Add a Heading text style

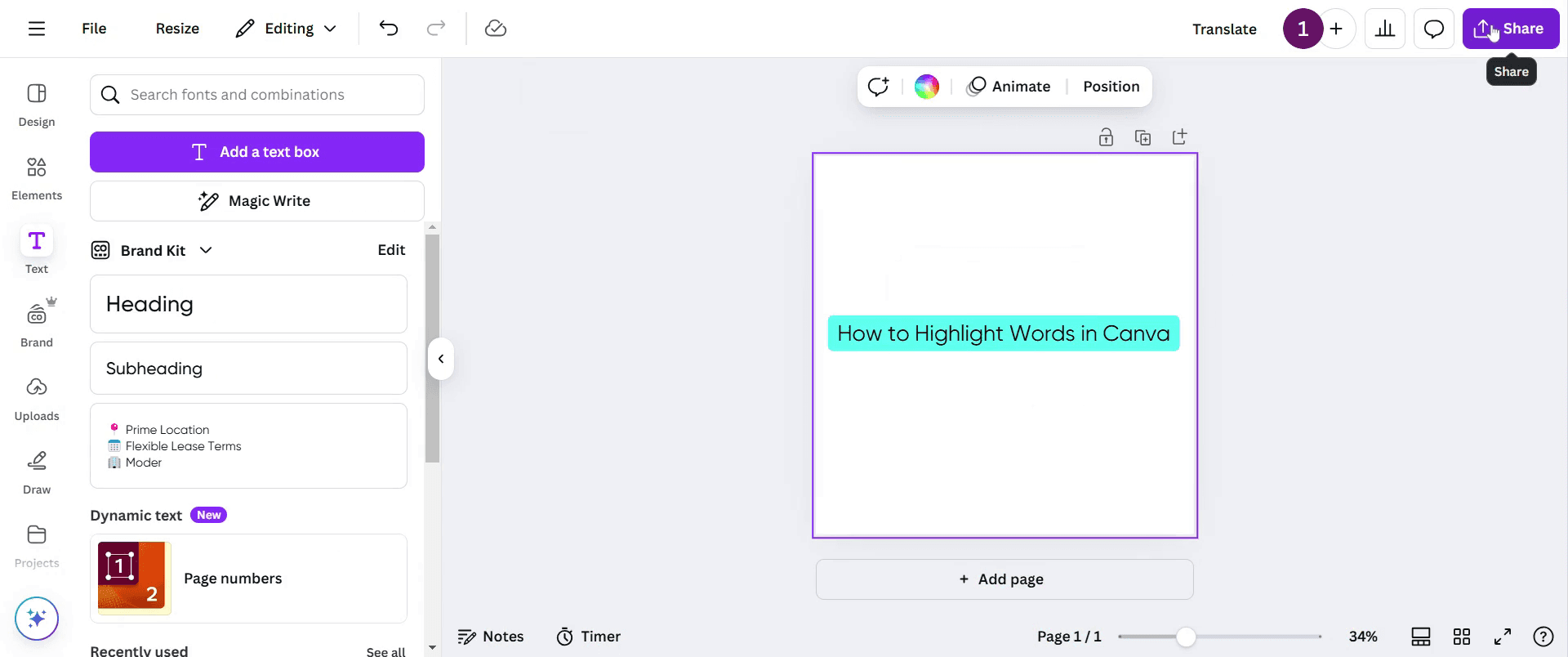248,304
